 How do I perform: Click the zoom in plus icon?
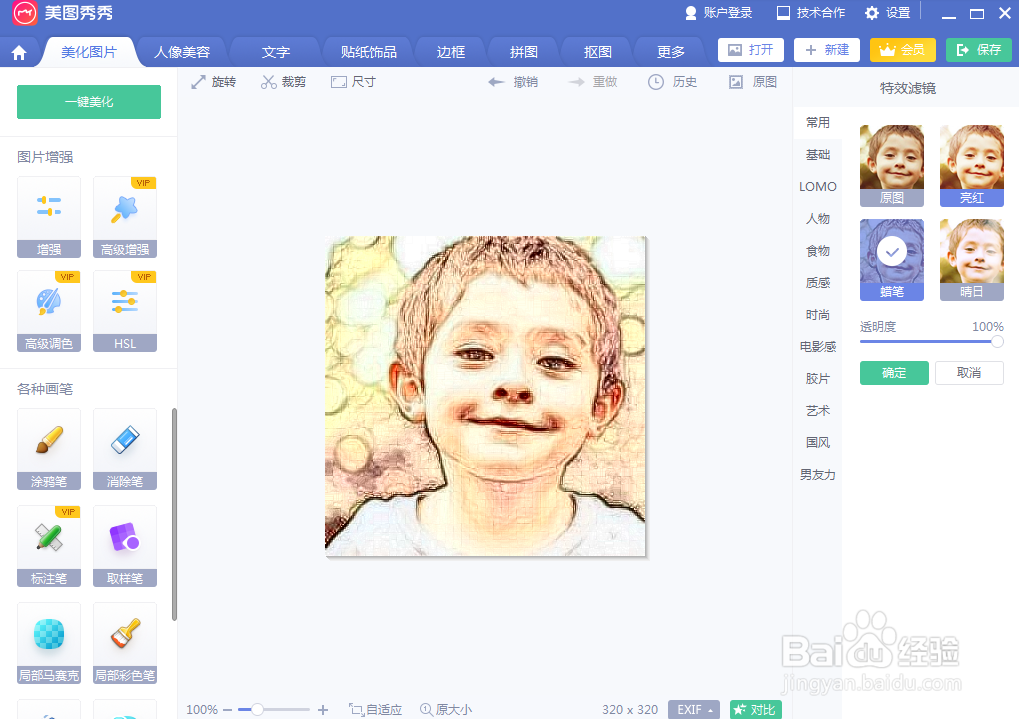323,710
